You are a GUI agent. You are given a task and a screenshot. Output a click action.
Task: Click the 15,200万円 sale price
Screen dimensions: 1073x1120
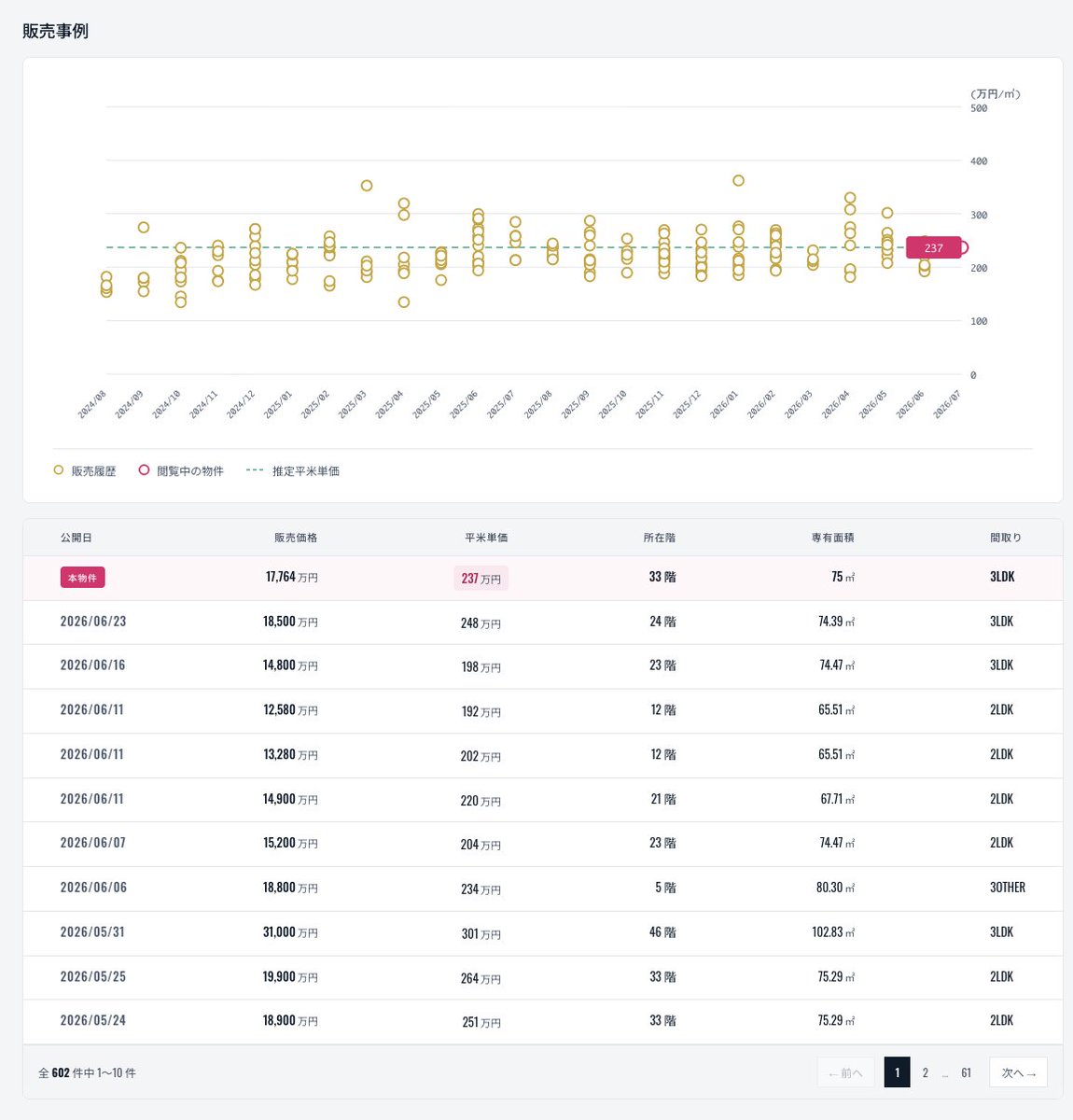[x=290, y=843]
